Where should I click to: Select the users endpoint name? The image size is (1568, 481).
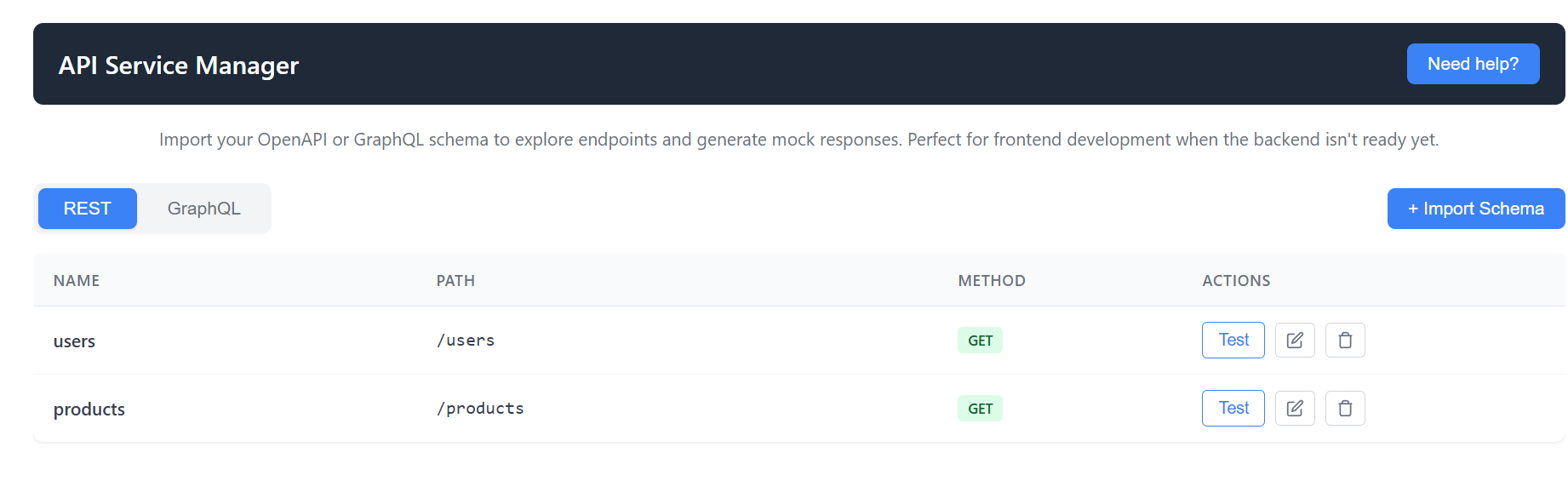pyautogui.click(x=75, y=341)
